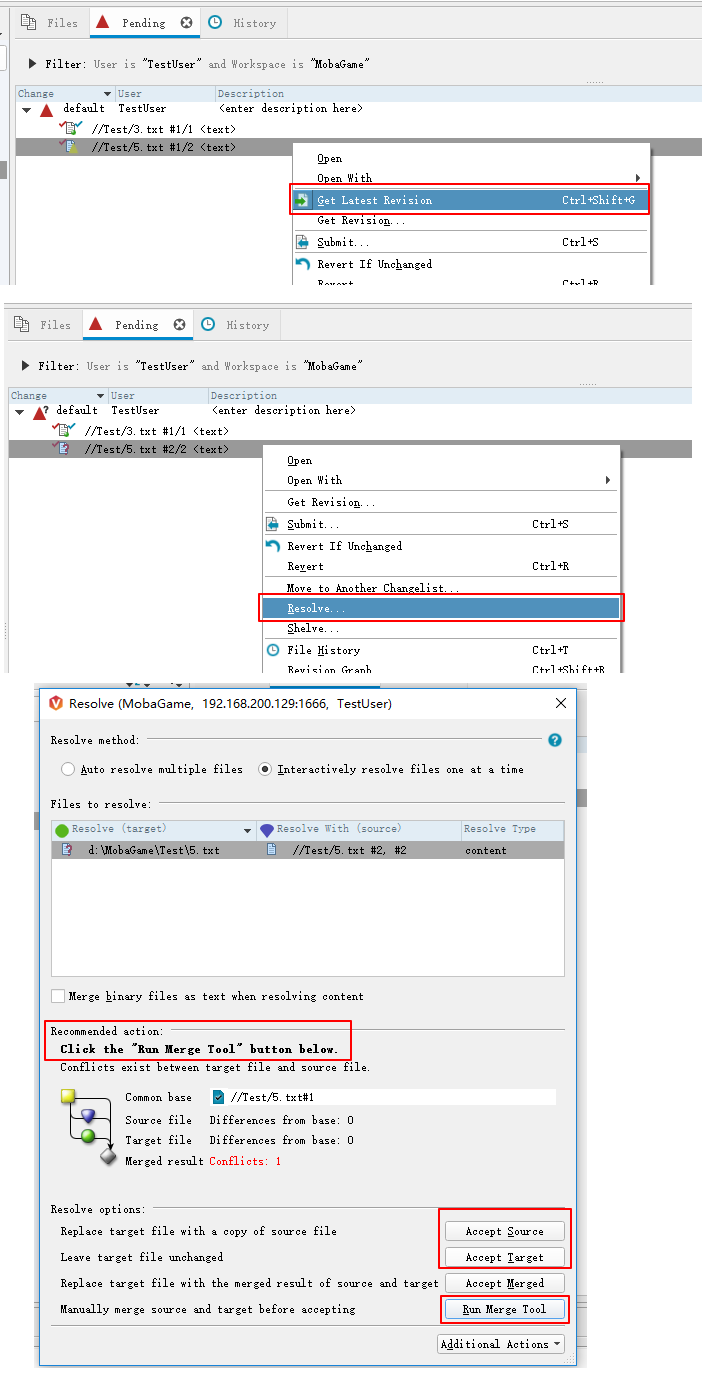Select Interactively resolve files one at a time
The width and height of the screenshot is (716, 1377).
click(265, 769)
